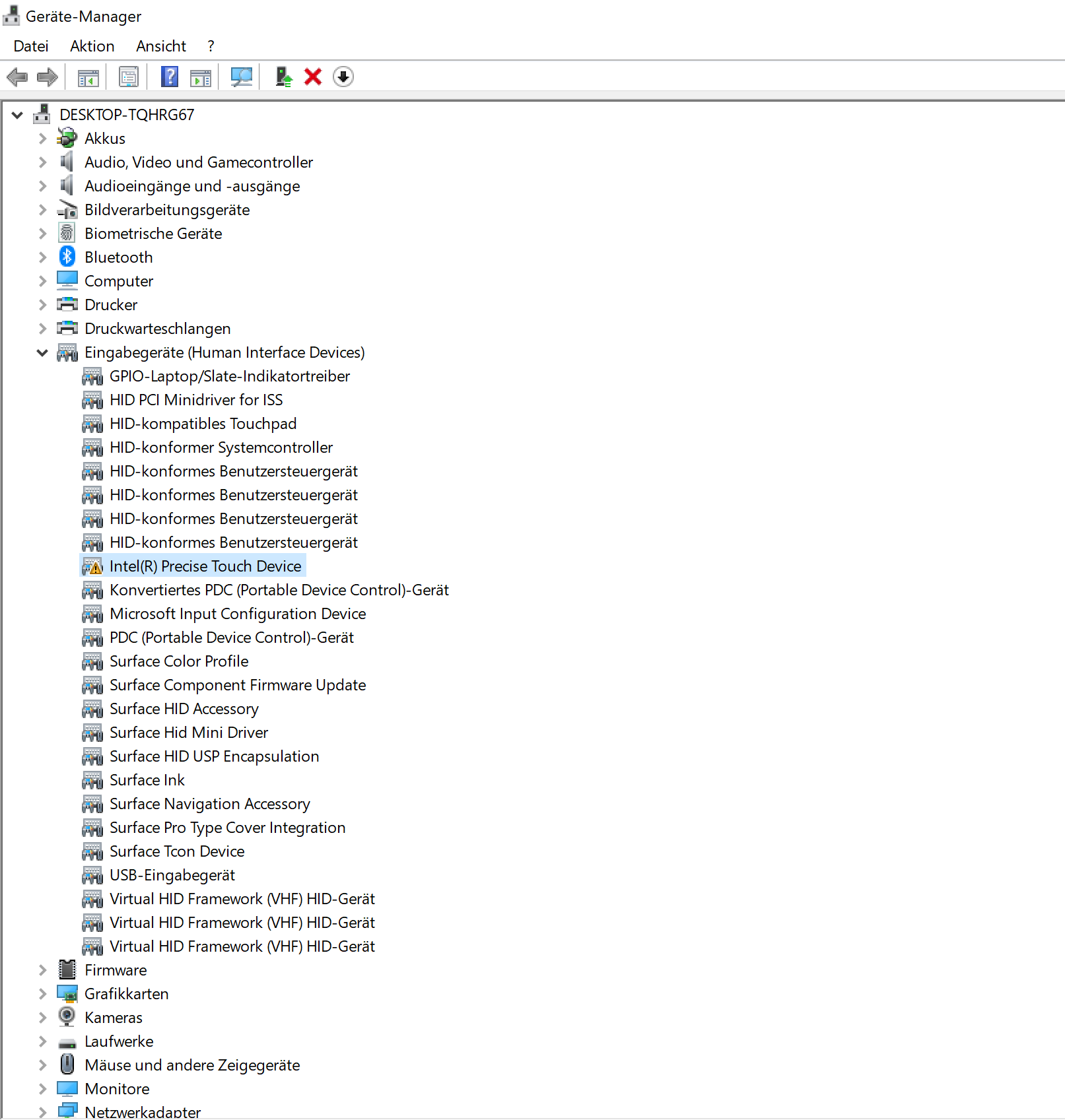1065x1120 pixels.
Task: Open the ? help menu
Action: pos(211,46)
